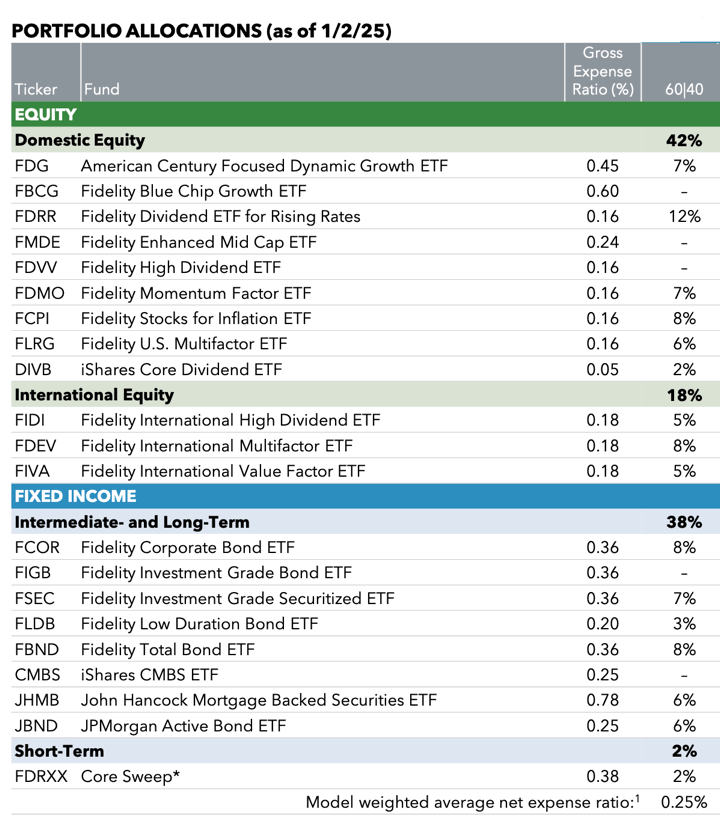Image resolution: width=720 pixels, height=826 pixels.
Task: Click the 0.25% weighted average net expense value
Action: coord(684,802)
